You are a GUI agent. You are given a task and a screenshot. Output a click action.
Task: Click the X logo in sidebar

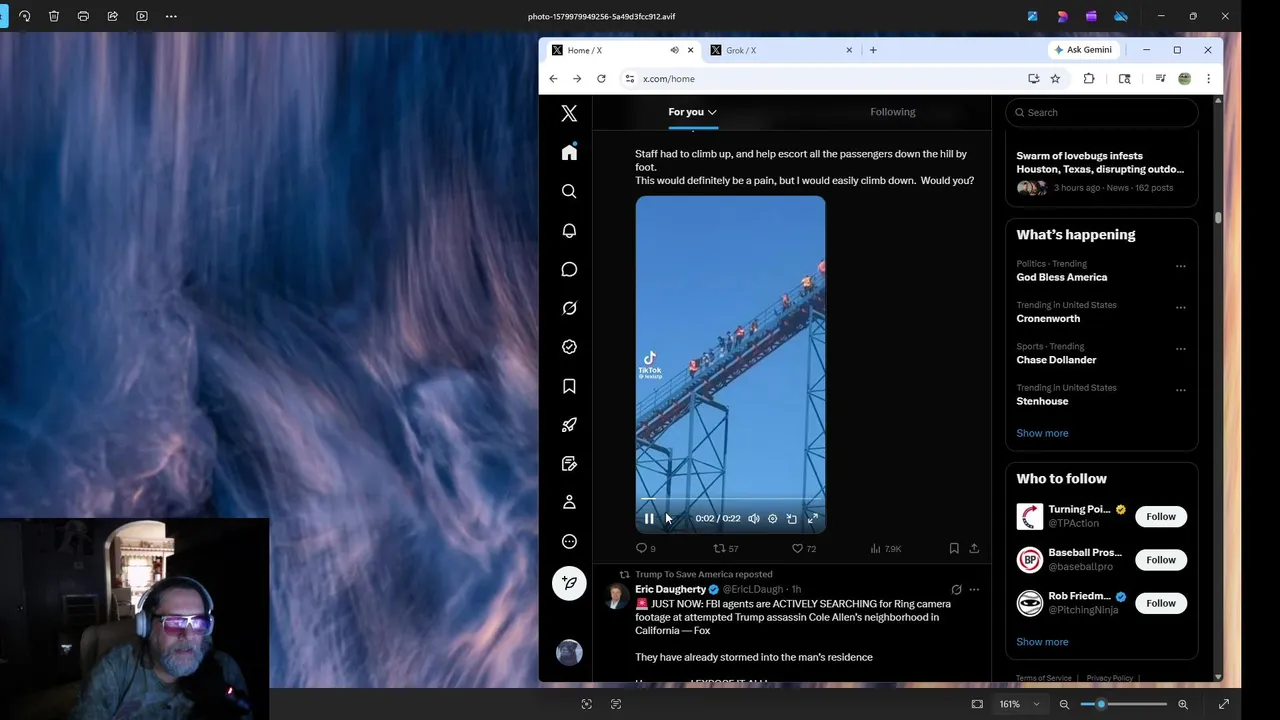569,113
